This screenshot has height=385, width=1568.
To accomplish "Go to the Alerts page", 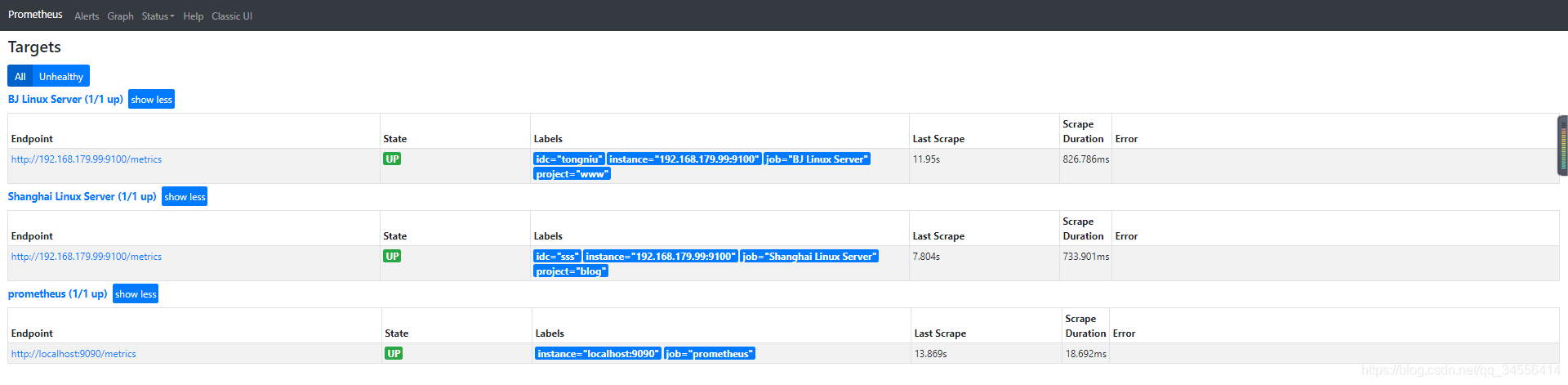I will 87,16.
